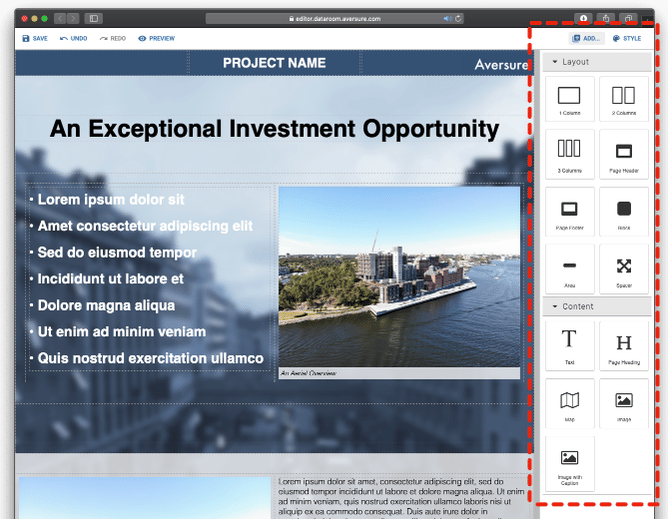Collapse the Content section
This screenshot has width=668, height=519.
(596, 306)
